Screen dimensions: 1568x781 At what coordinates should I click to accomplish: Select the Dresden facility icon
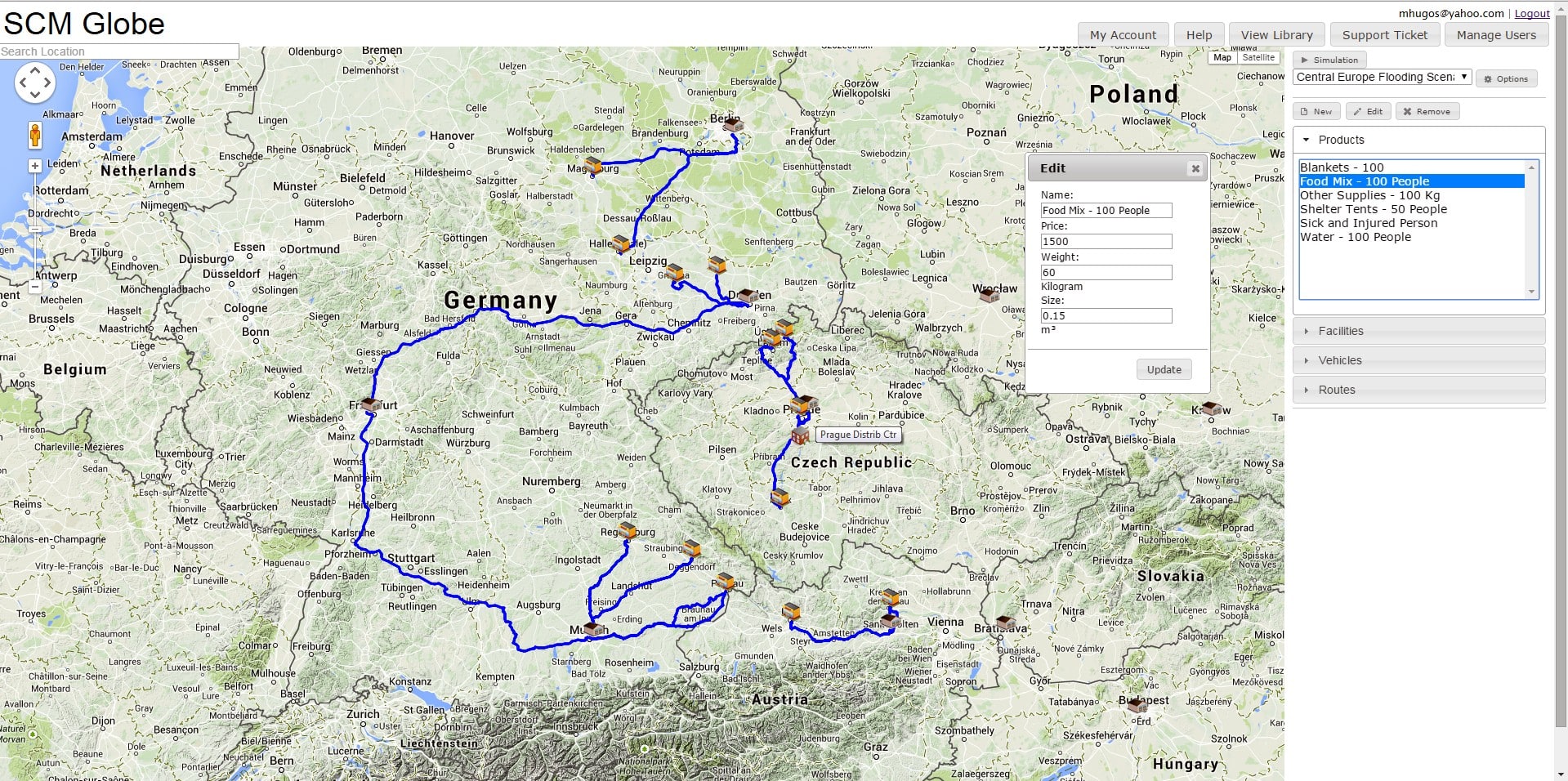point(747,296)
